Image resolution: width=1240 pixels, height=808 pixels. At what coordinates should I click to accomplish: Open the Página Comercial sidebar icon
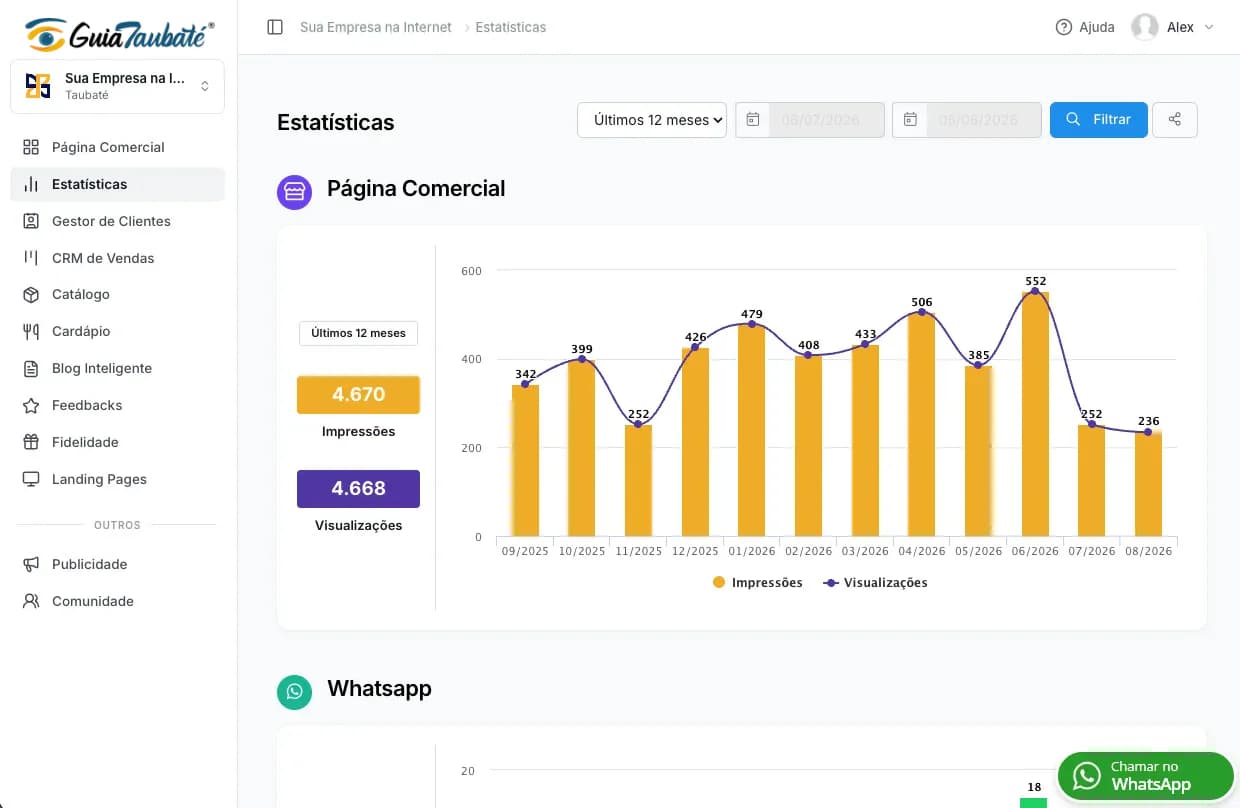coord(31,147)
